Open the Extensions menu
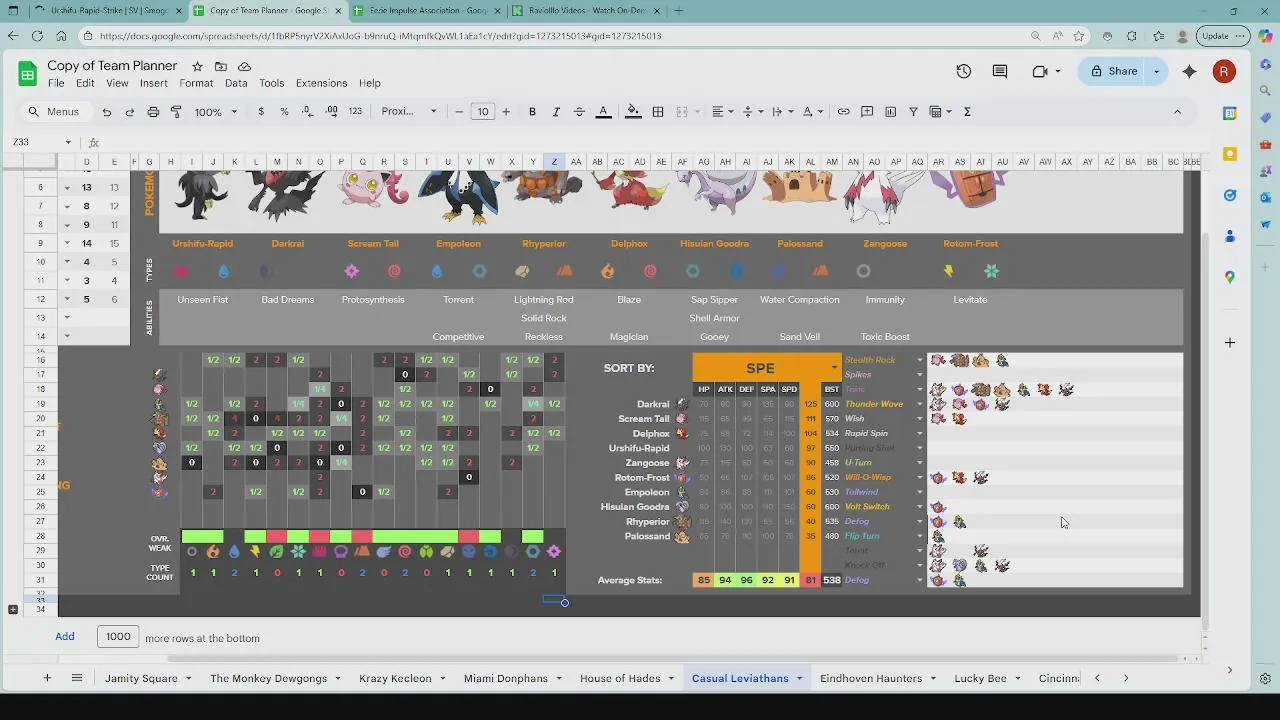Screen dimensions: 1280x720 (321, 83)
